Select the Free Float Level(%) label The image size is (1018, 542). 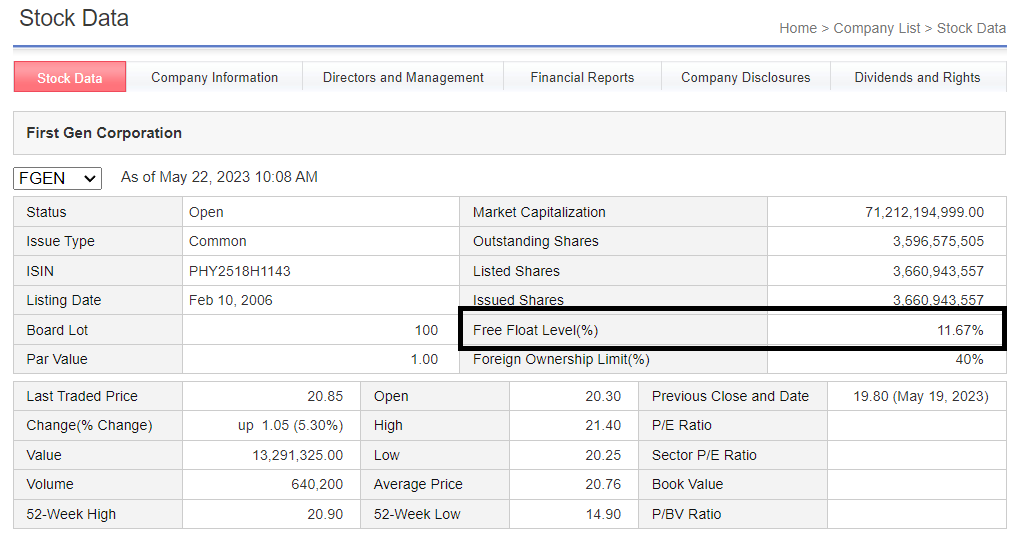(536, 330)
